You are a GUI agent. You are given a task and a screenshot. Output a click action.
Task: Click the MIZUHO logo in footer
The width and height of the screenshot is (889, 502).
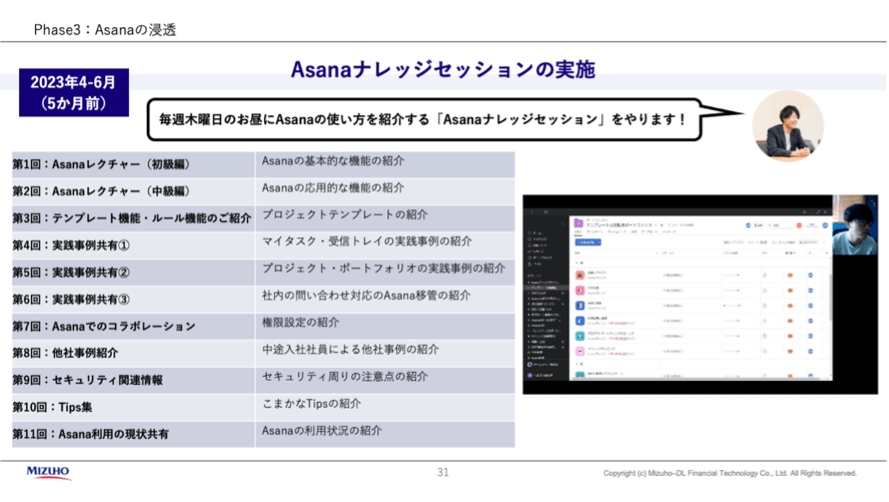coord(48,473)
